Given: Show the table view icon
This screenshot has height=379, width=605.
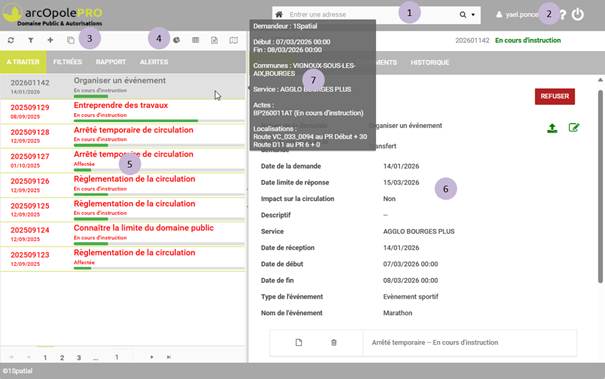Looking at the screenshot, I should point(196,40).
